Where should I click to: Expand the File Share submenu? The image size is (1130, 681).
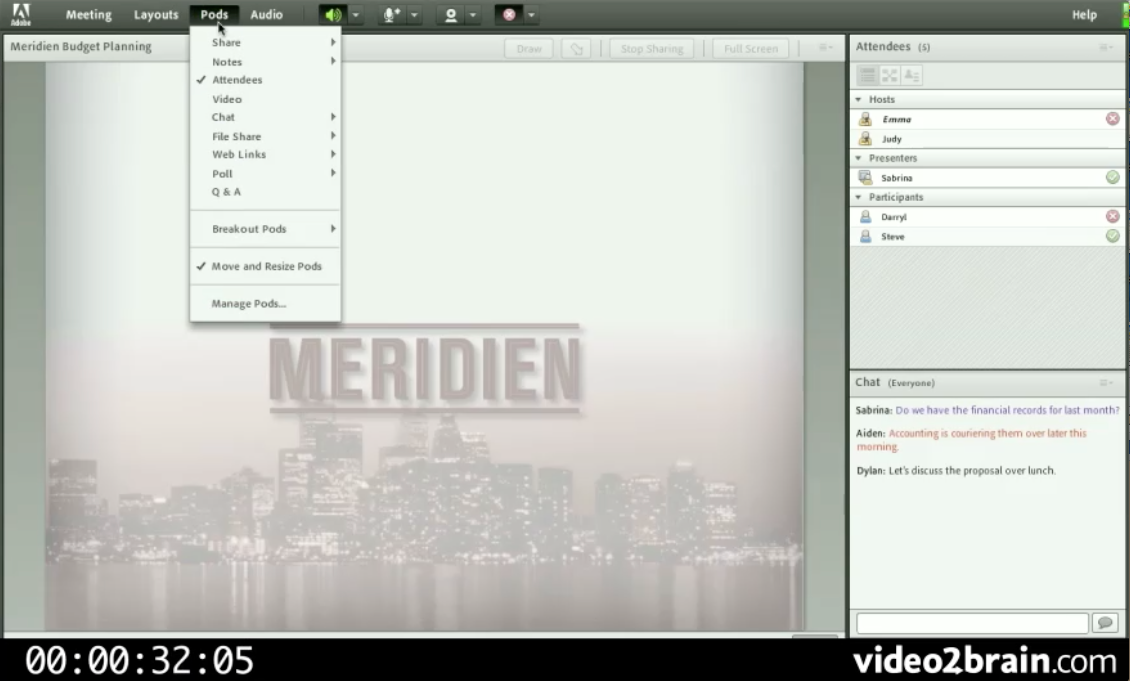265,136
